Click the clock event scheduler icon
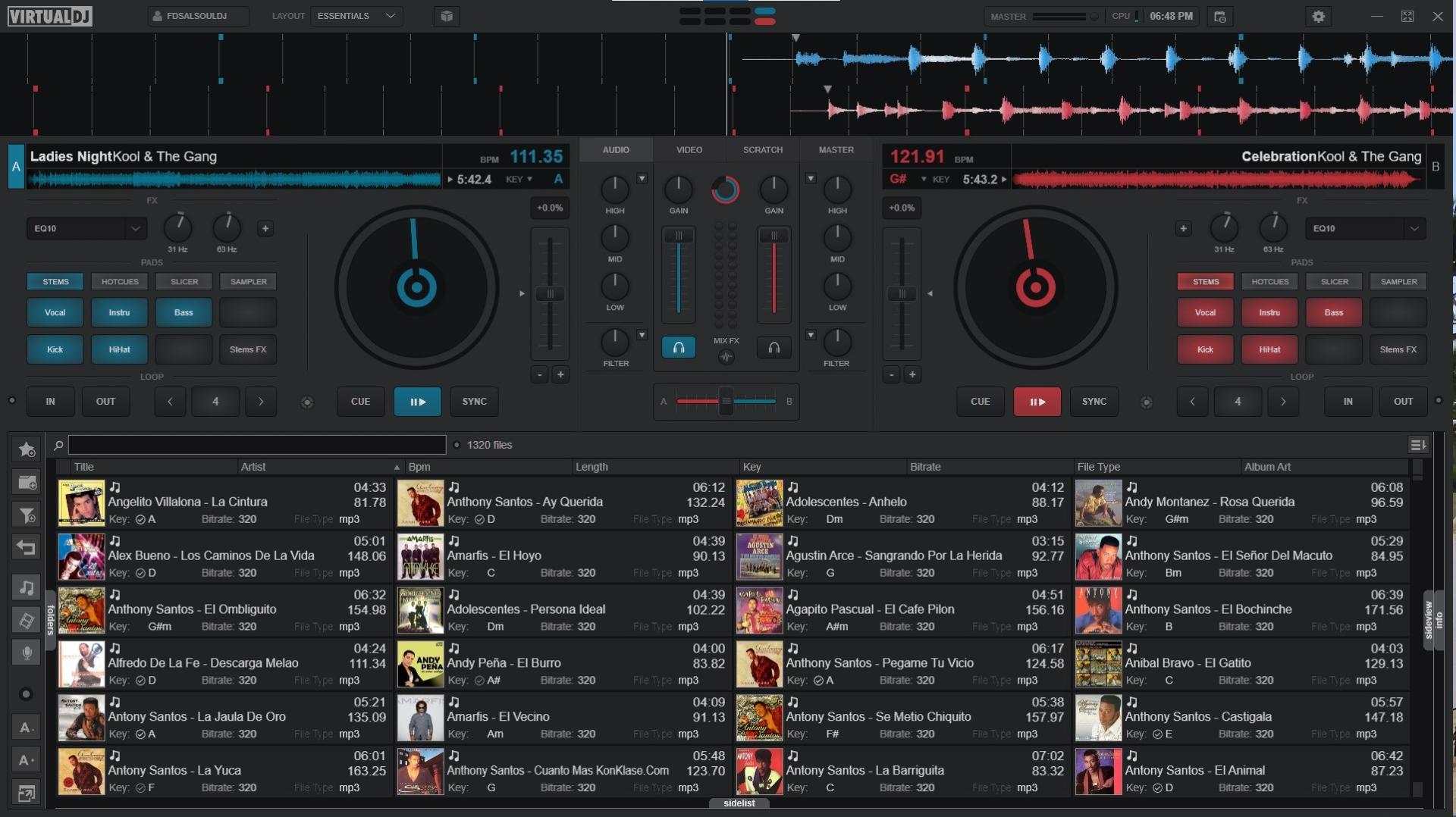 pyautogui.click(x=1219, y=16)
